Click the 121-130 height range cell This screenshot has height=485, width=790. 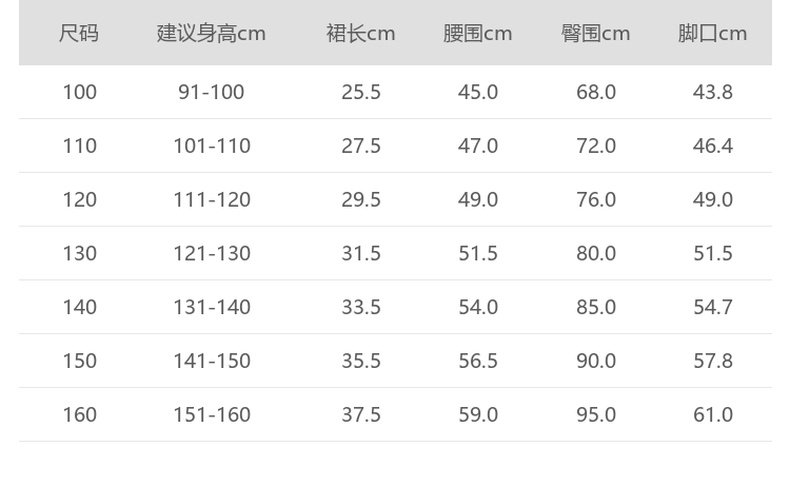pos(211,253)
